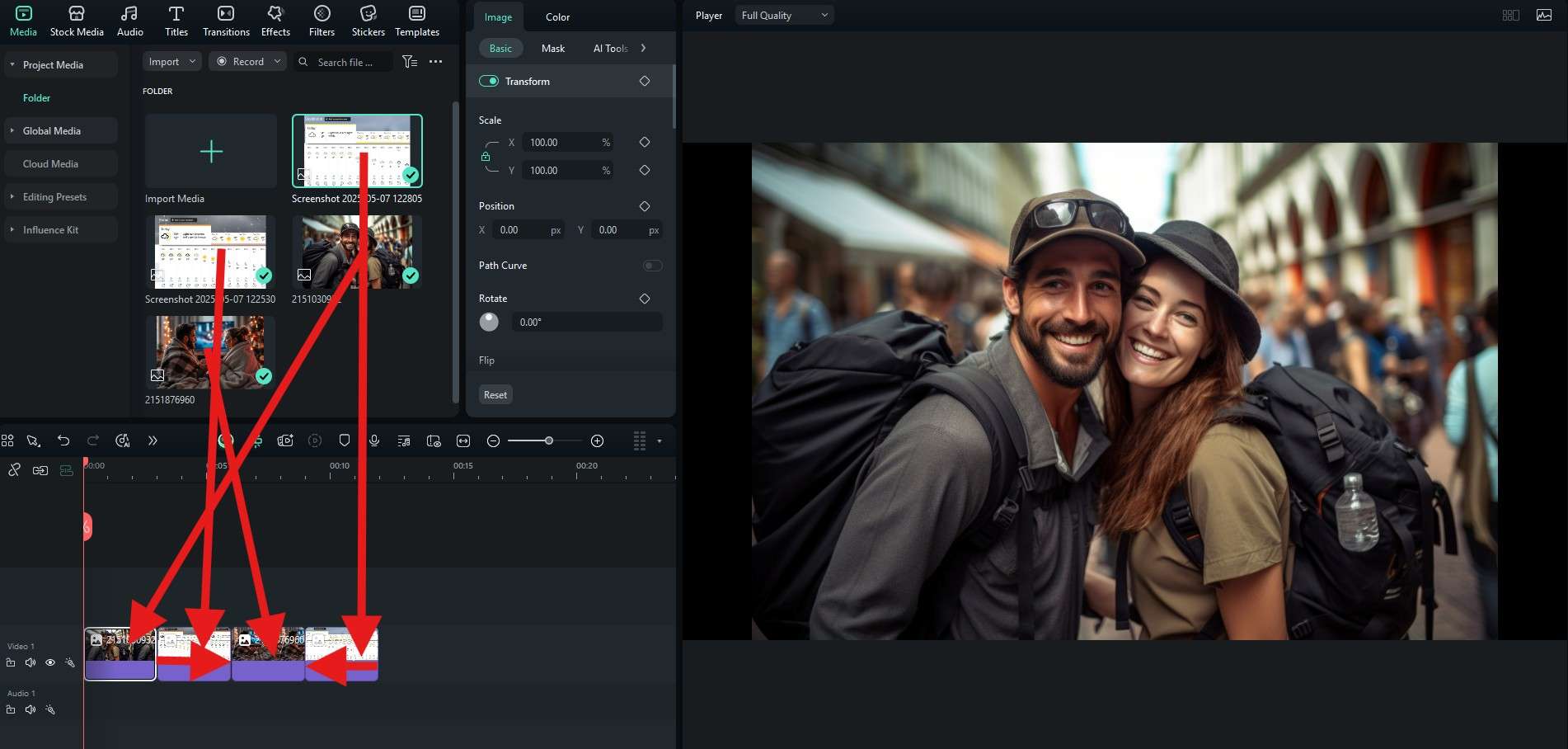Click the timeline zoom slider handle
The image size is (1568, 749).
[x=549, y=440]
